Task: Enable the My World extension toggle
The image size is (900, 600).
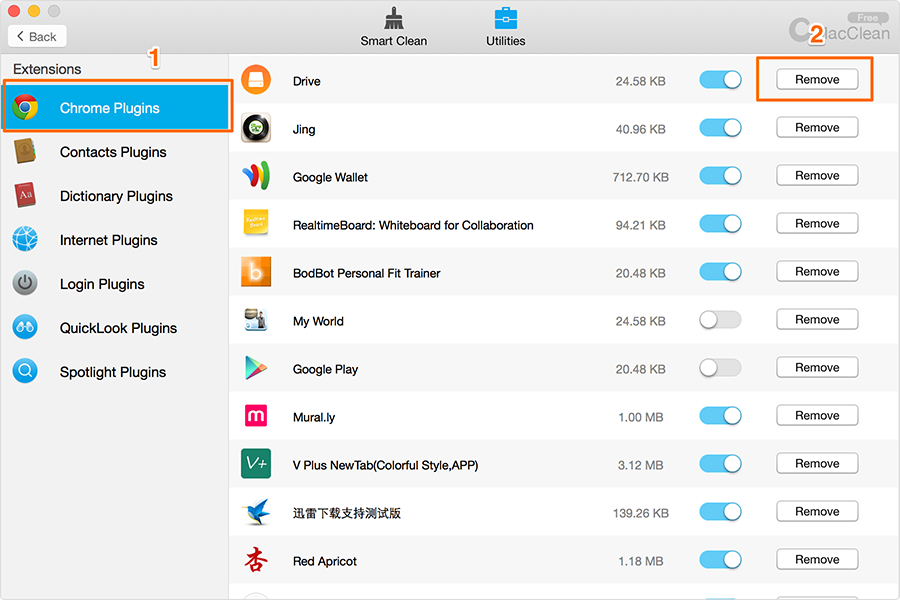Action: coord(720,320)
